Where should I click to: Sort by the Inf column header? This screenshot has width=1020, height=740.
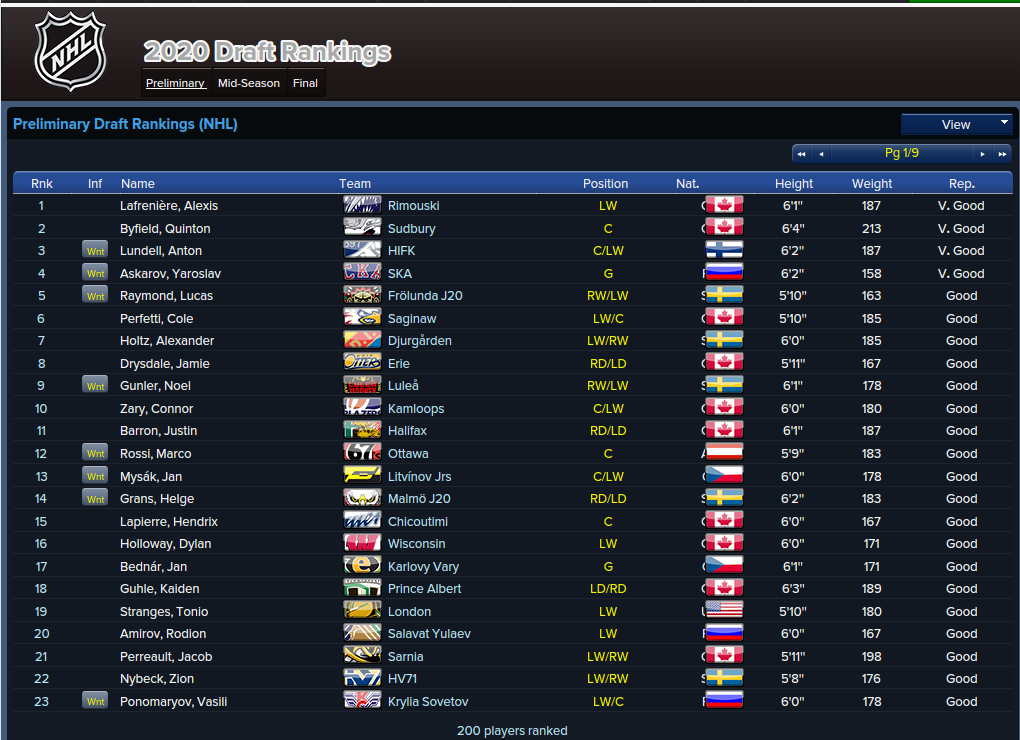(x=95, y=183)
